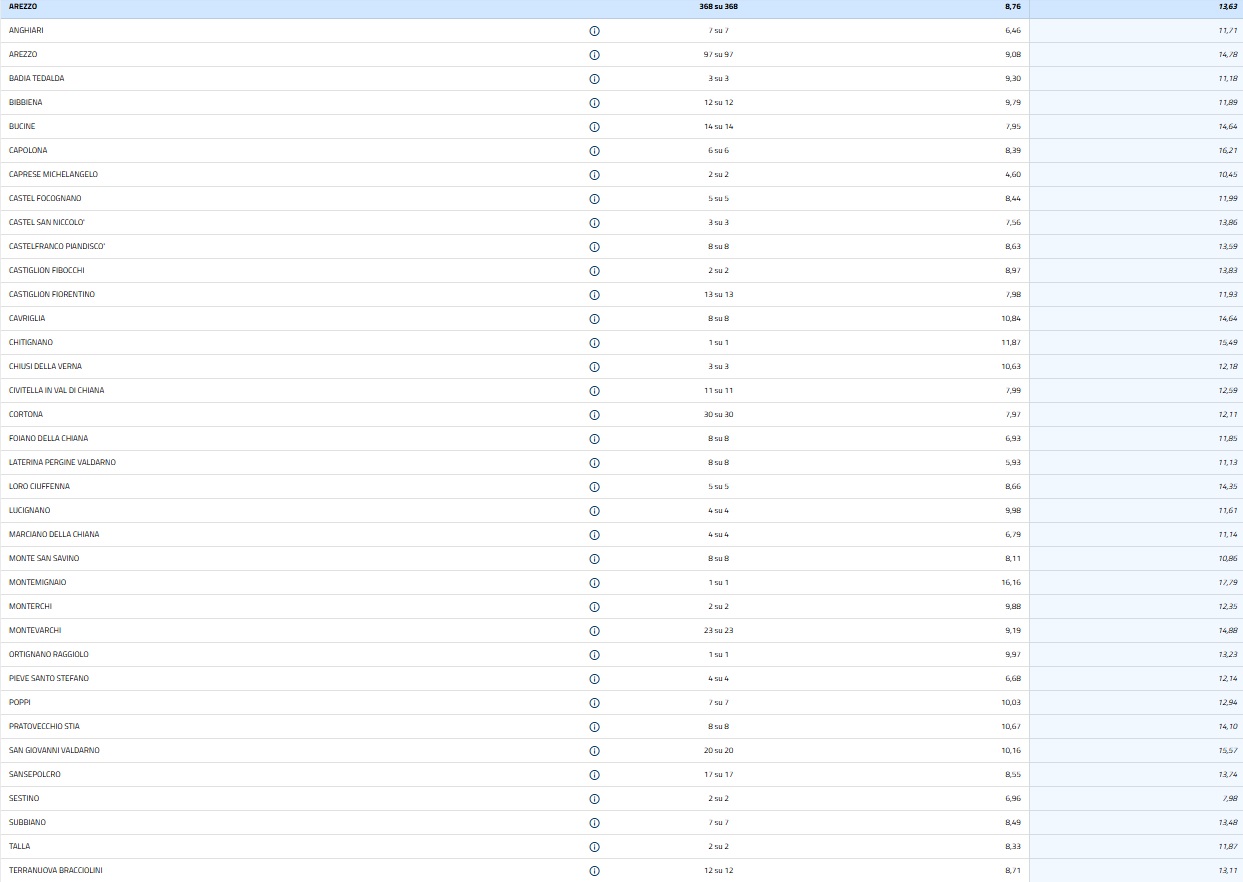Open info icon next to Bibbiena
1243x882 pixels.
coord(594,103)
